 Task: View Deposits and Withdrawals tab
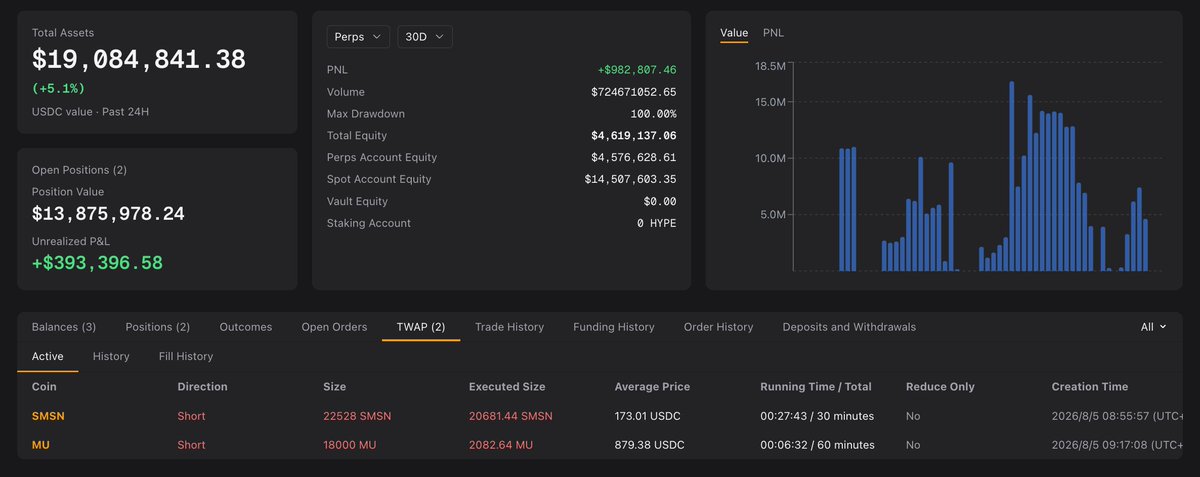849,327
